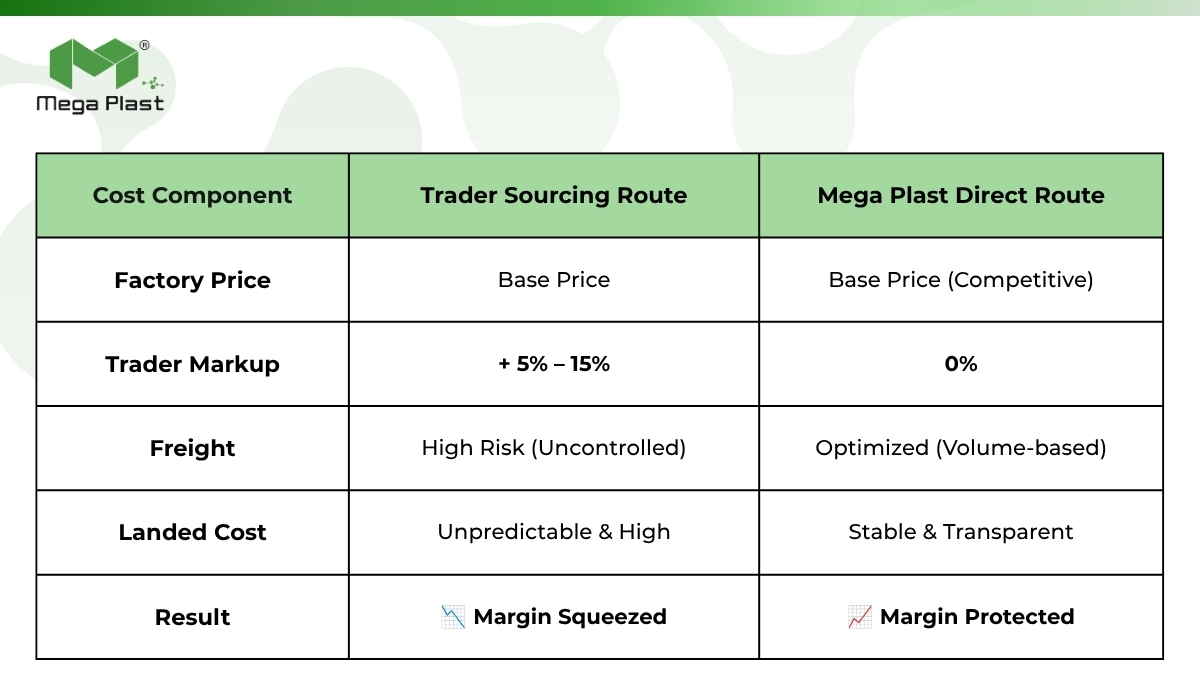Click the High Risk (Uncontrolled) cell
The height and width of the screenshot is (700, 1200).
[x=554, y=448]
